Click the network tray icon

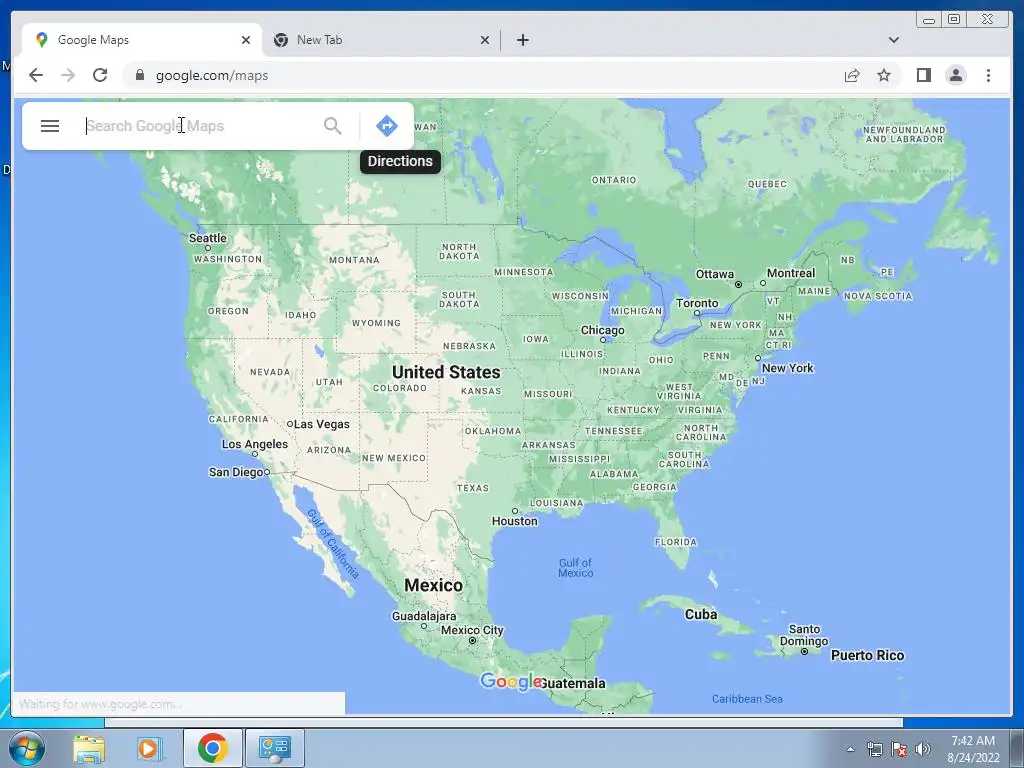(874, 749)
